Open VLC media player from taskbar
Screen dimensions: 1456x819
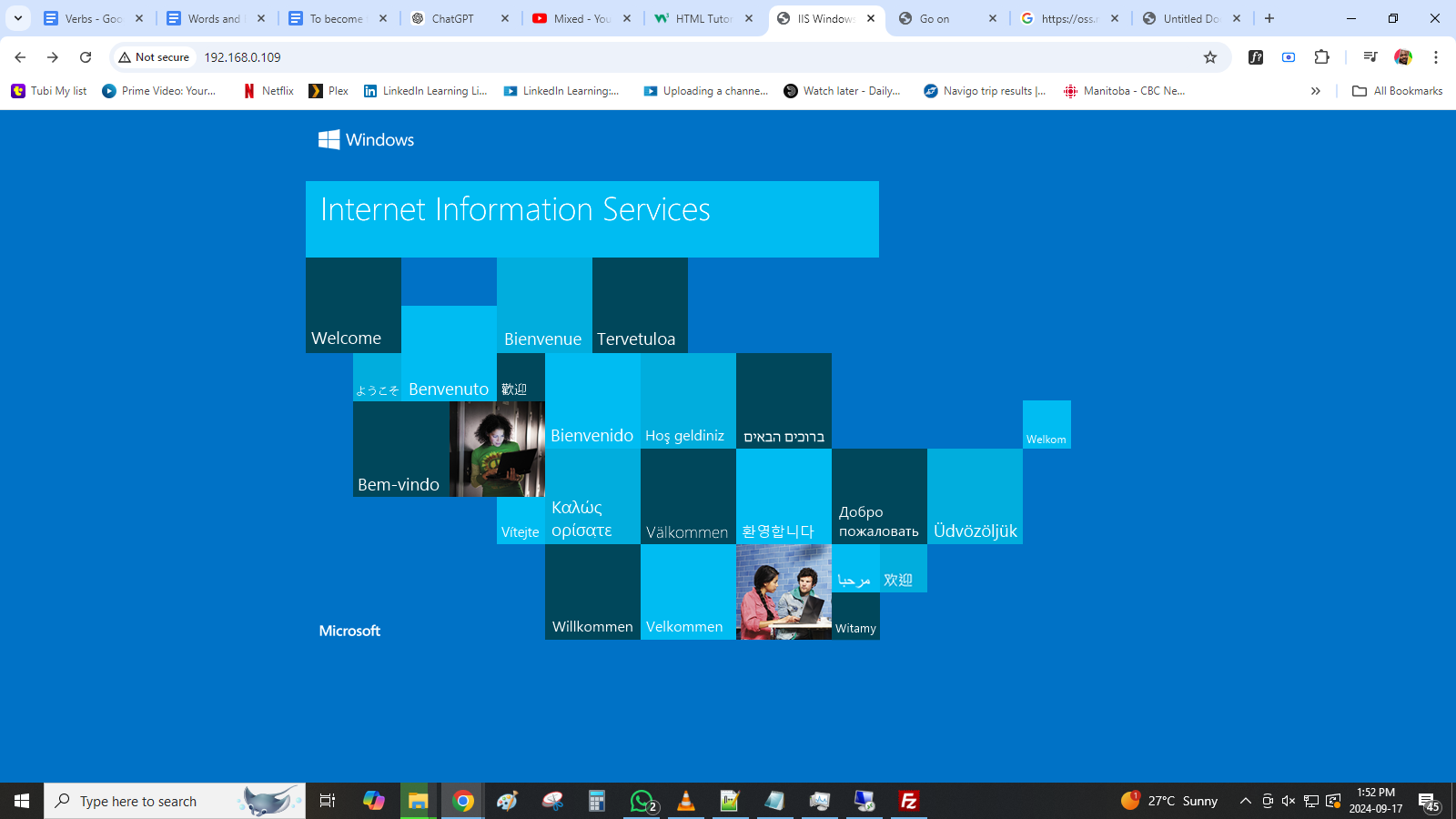[x=686, y=801]
